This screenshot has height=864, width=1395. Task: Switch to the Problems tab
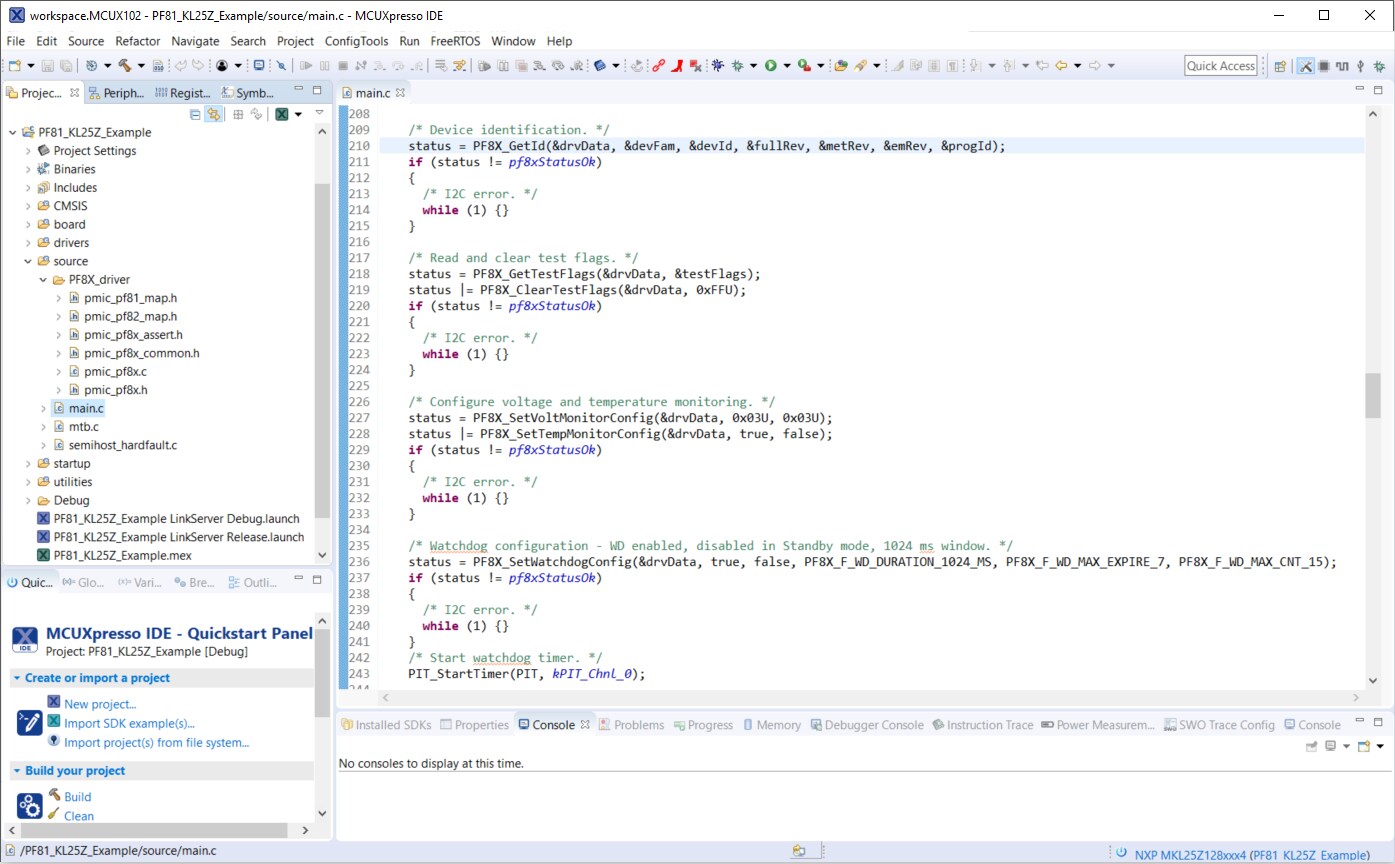coord(637,725)
